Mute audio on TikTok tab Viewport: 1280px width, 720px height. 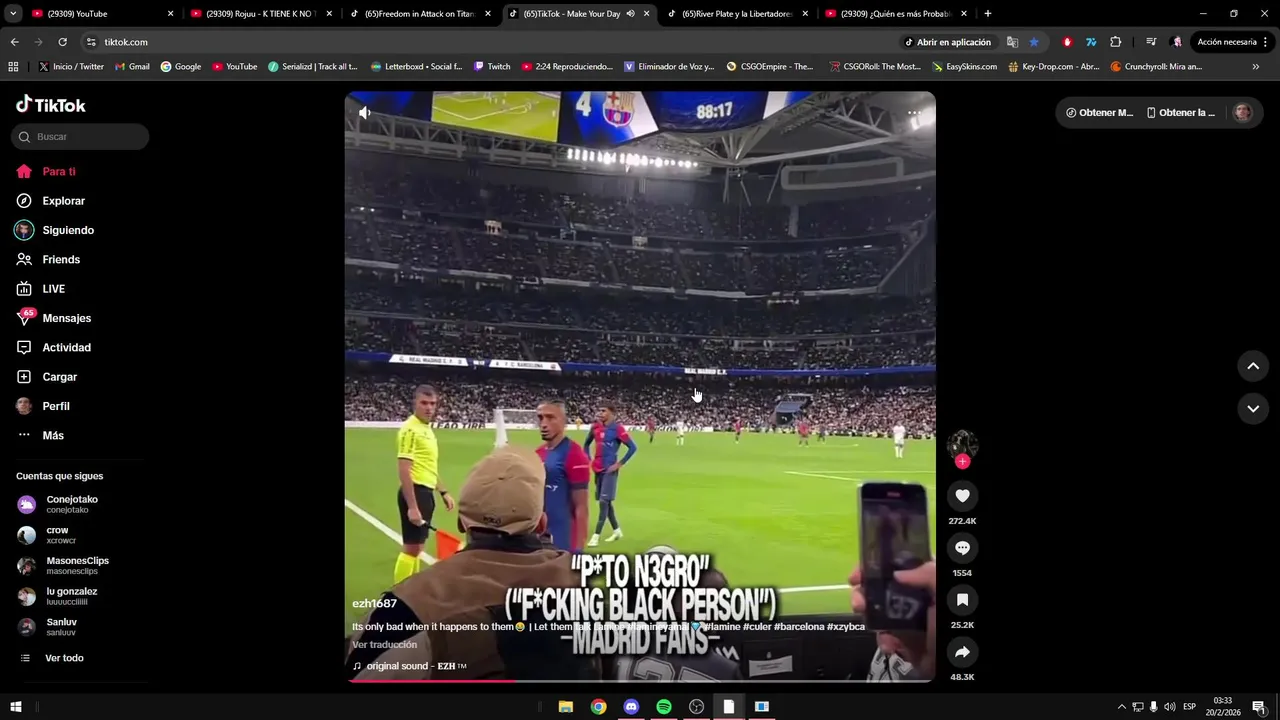tap(630, 14)
